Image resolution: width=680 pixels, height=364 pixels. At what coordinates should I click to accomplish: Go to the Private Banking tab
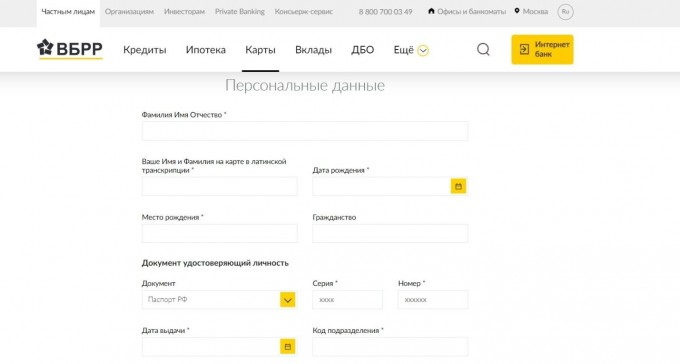240,12
